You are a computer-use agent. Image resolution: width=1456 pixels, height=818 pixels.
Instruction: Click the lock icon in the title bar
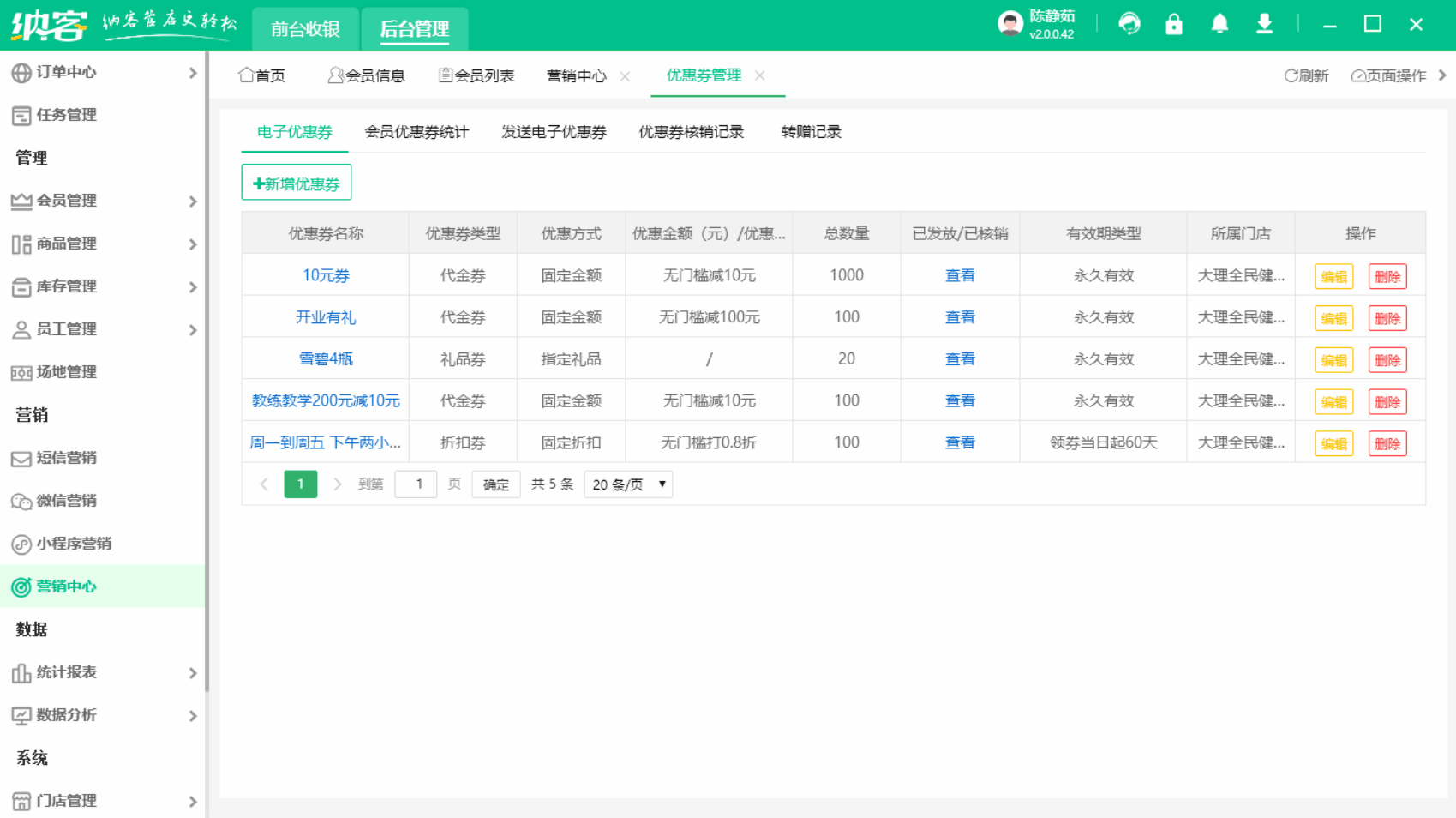1174,24
